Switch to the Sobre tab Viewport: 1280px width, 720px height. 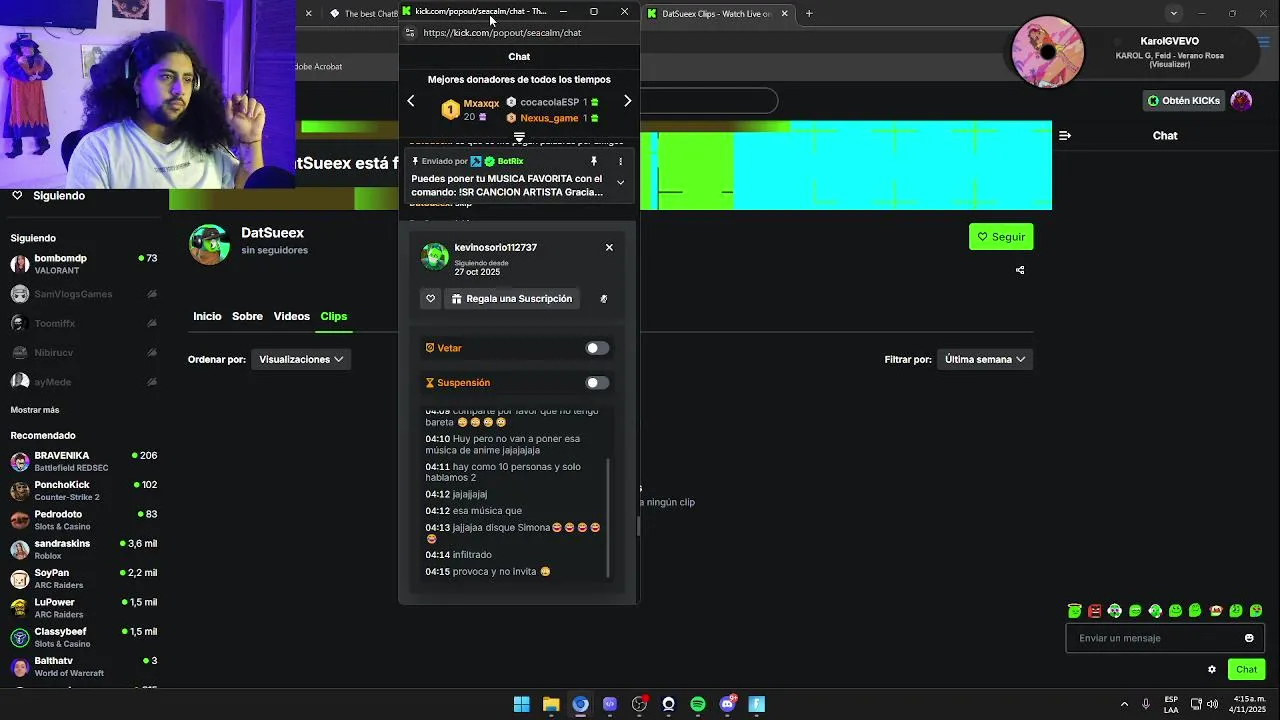pyautogui.click(x=247, y=316)
